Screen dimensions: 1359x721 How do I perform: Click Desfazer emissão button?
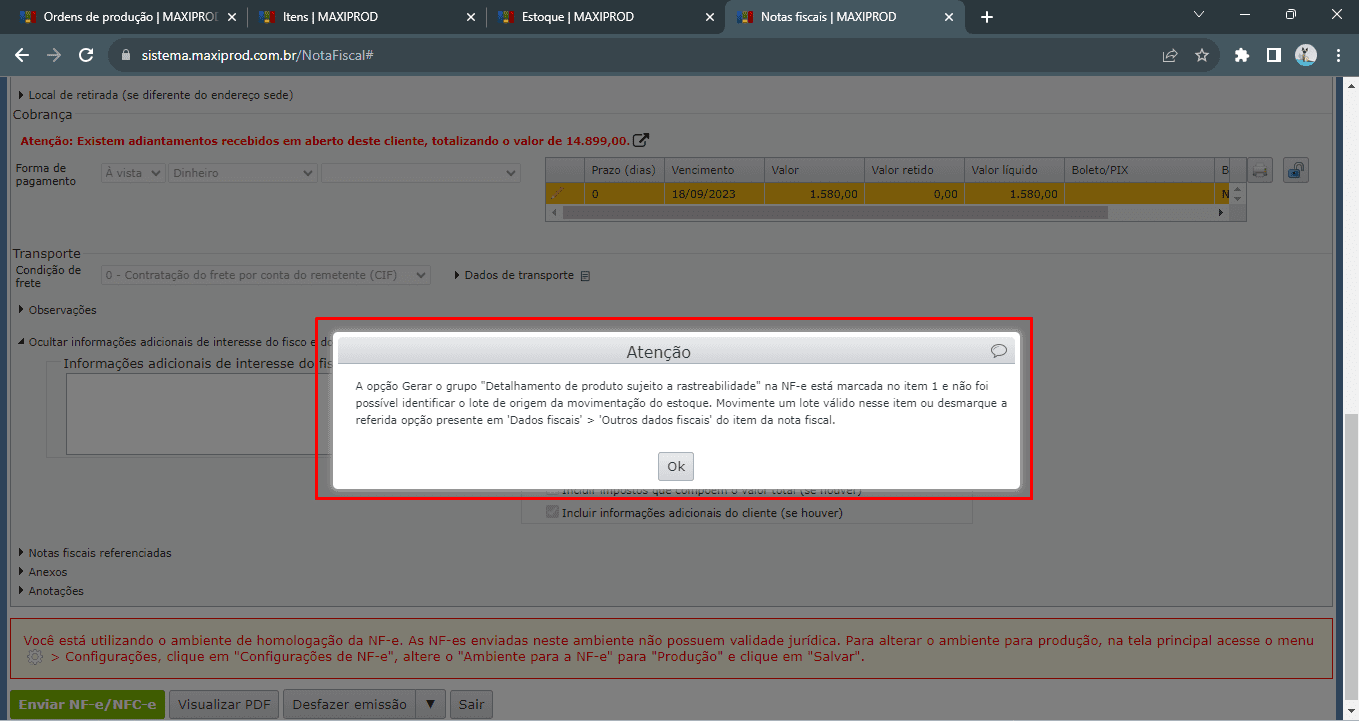(349, 704)
